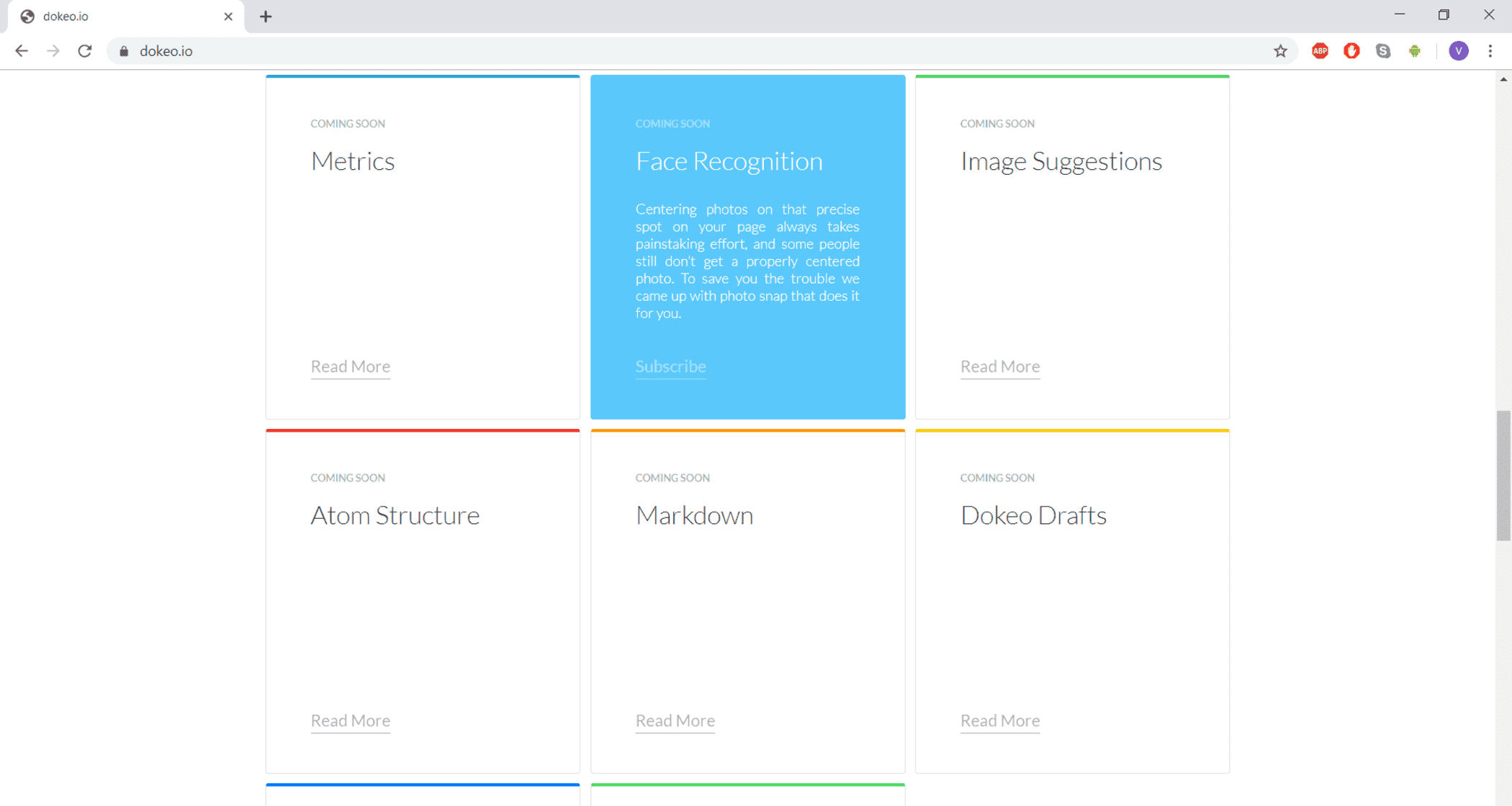Open a new tab with plus button
The image size is (1512, 806).
coord(266,17)
